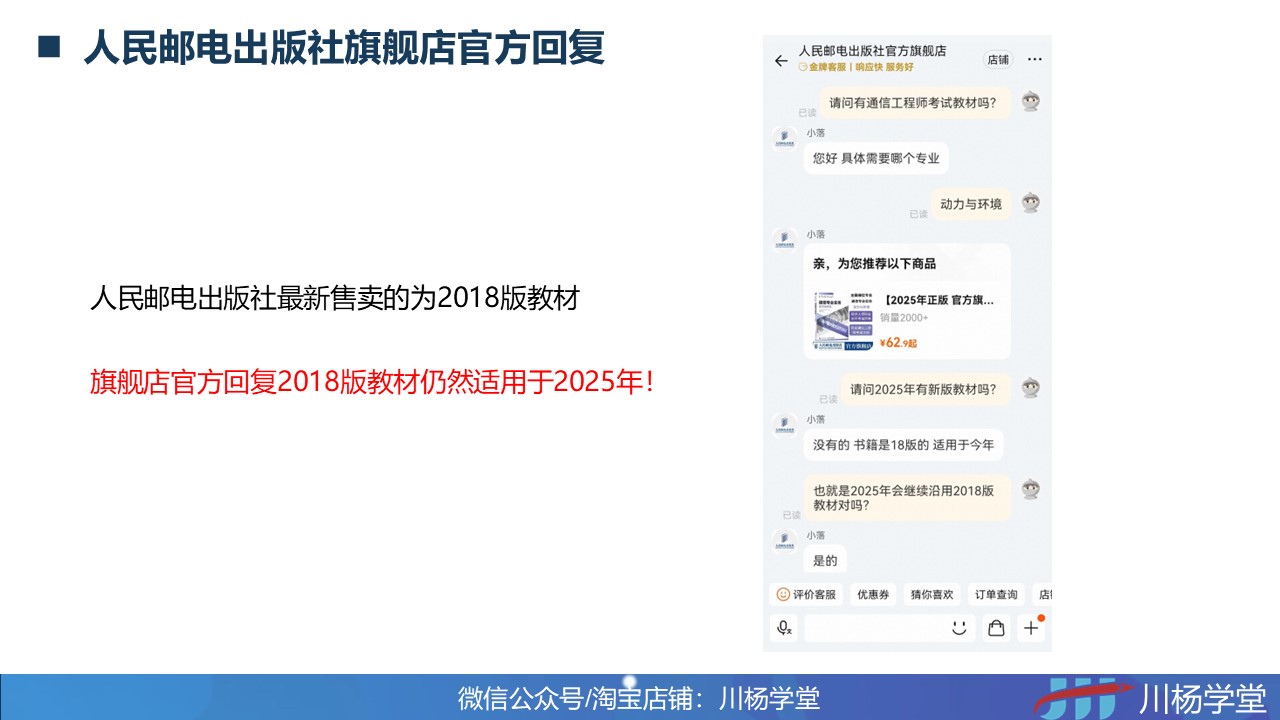The image size is (1280, 720).
Task: Open the recommended 2025年正版 product card
Action: coord(907,302)
